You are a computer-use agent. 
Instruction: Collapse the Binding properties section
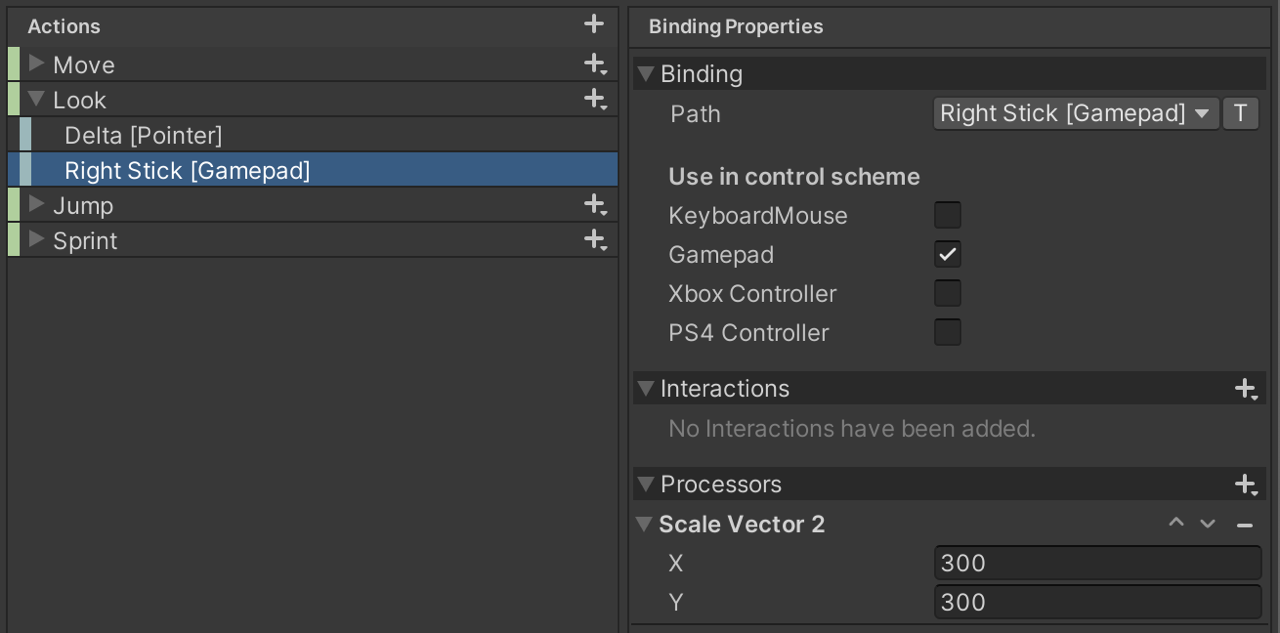tap(646, 73)
